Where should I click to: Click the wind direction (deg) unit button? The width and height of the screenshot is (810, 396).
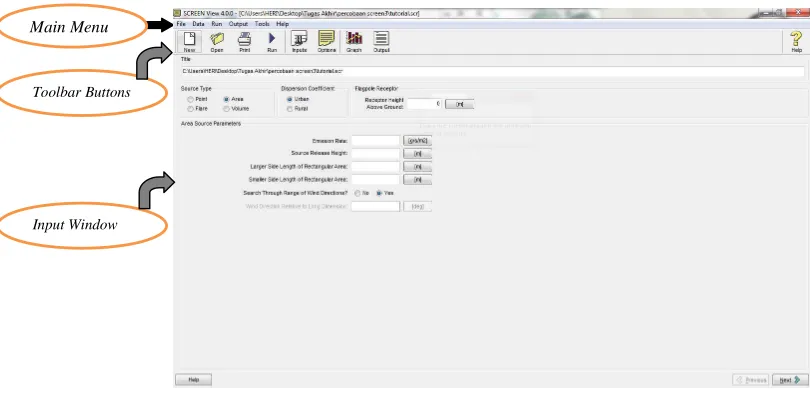[417, 207]
